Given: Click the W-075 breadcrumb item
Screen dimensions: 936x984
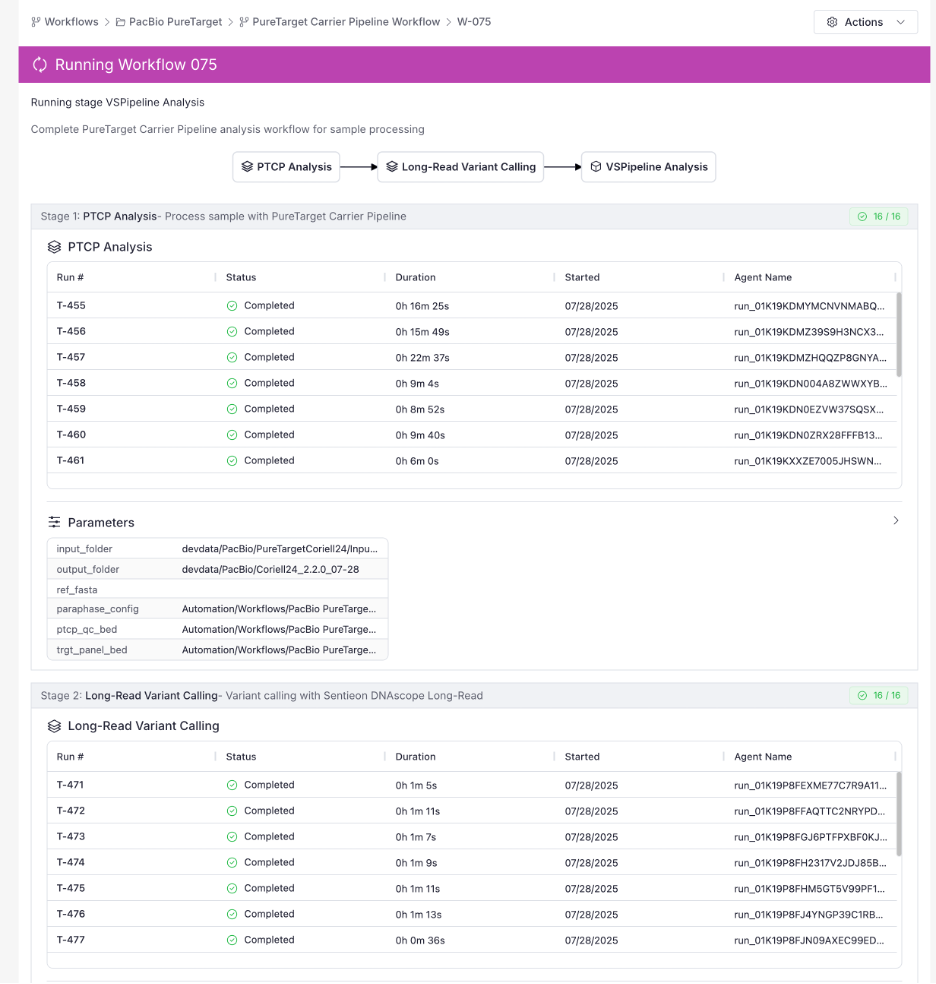Looking at the screenshot, I should coord(474,22).
